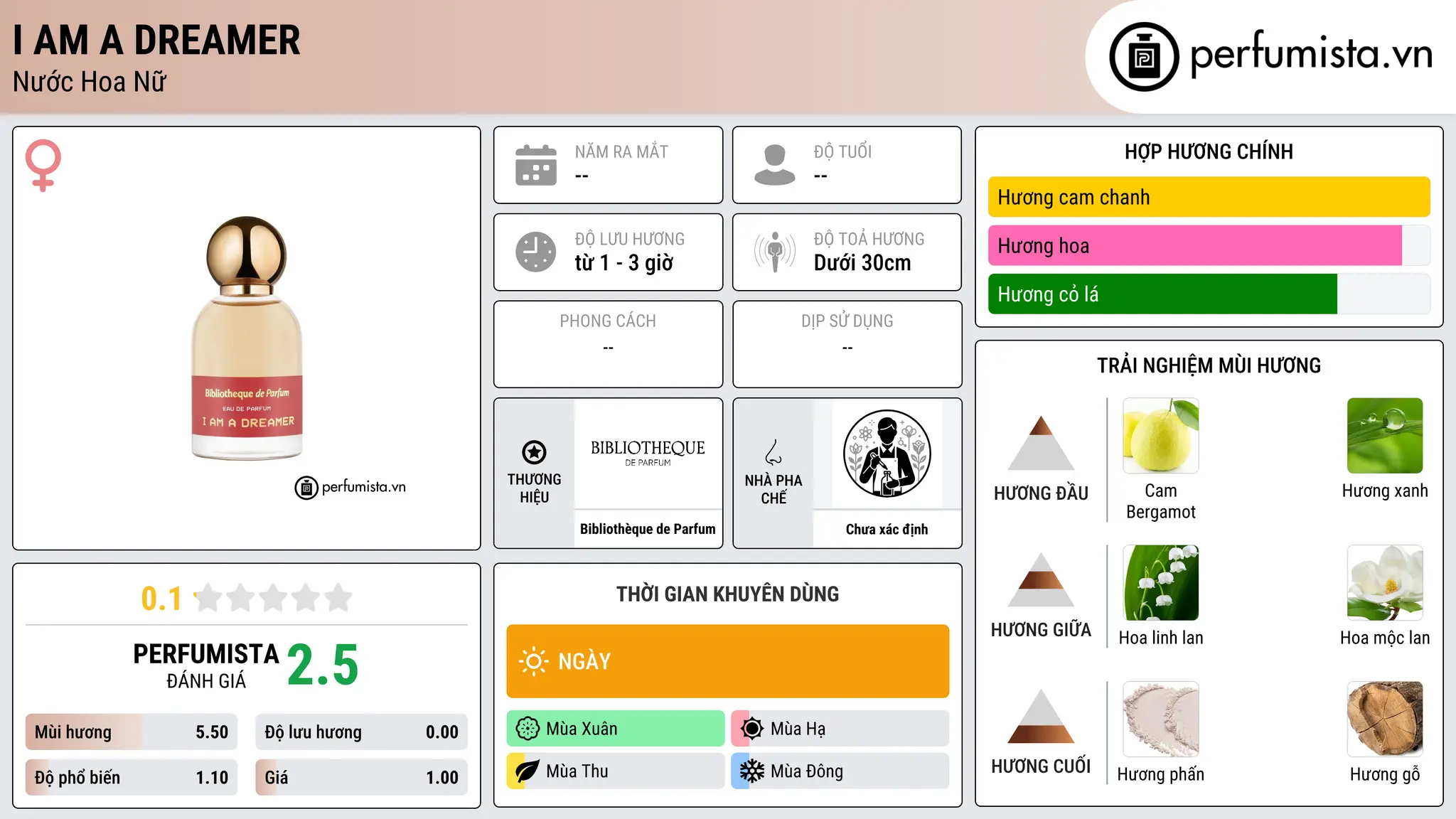Click the Hương xanh note image
The height and width of the screenshot is (819, 1456).
coord(1385,436)
